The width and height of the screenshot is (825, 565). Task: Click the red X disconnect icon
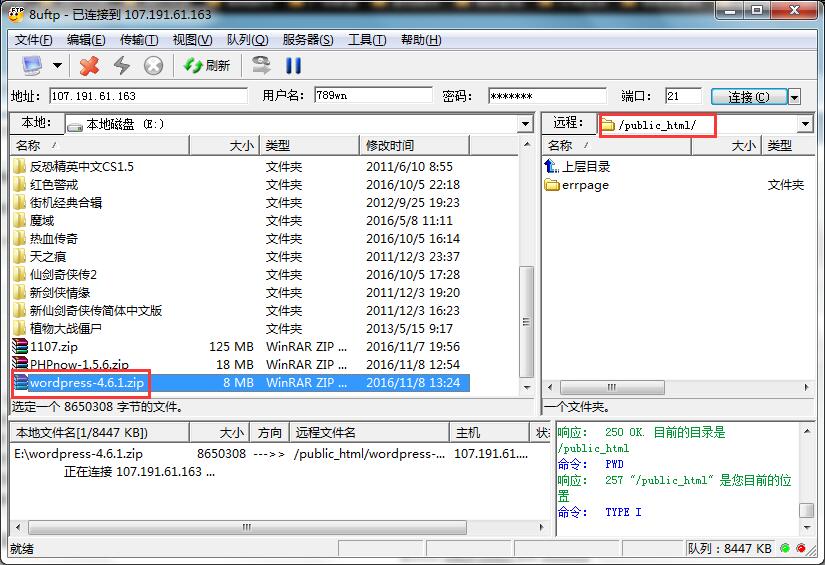(90, 66)
